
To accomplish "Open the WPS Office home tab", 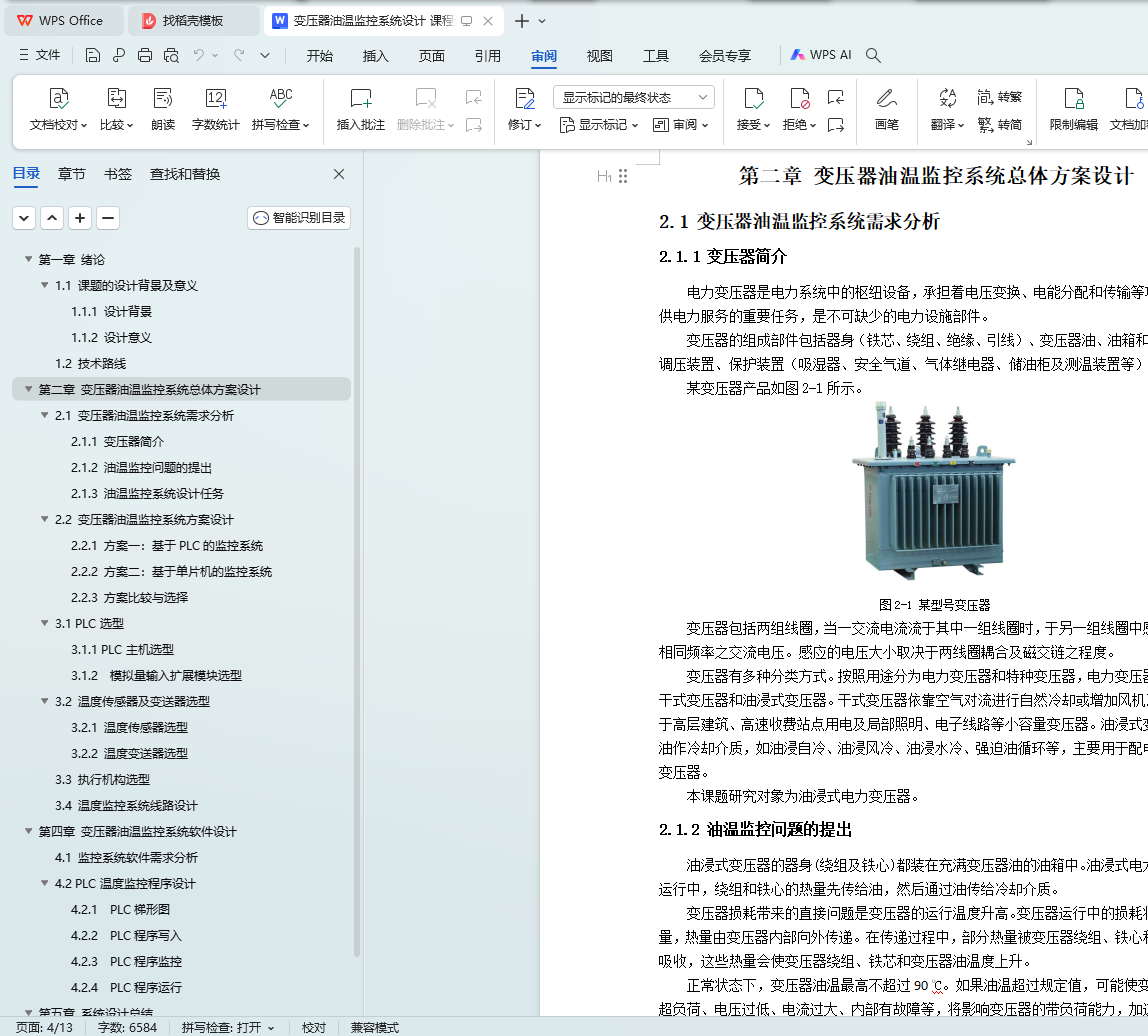I will click(x=62, y=21).
